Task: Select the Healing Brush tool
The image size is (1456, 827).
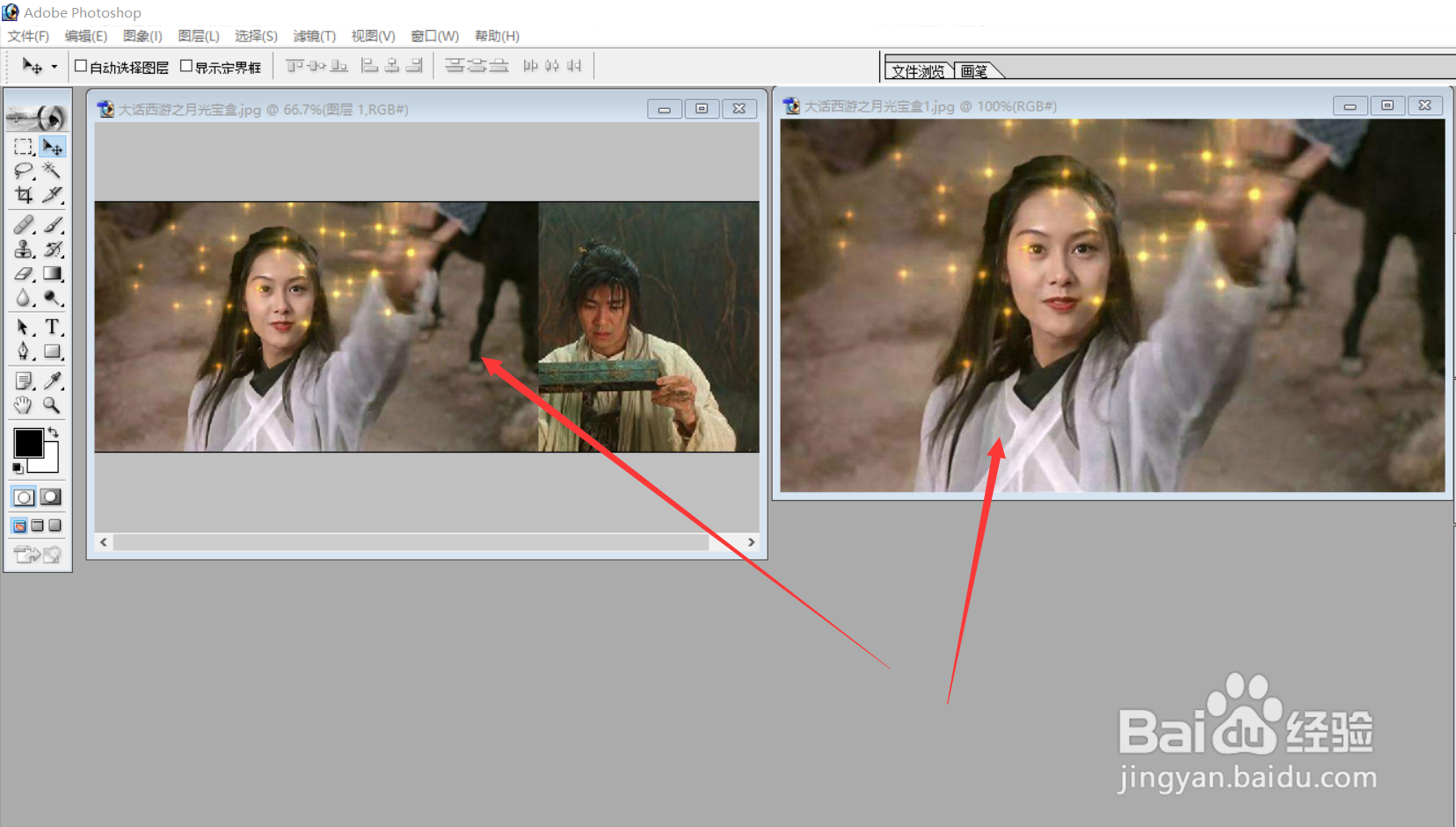Action: (24, 226)
